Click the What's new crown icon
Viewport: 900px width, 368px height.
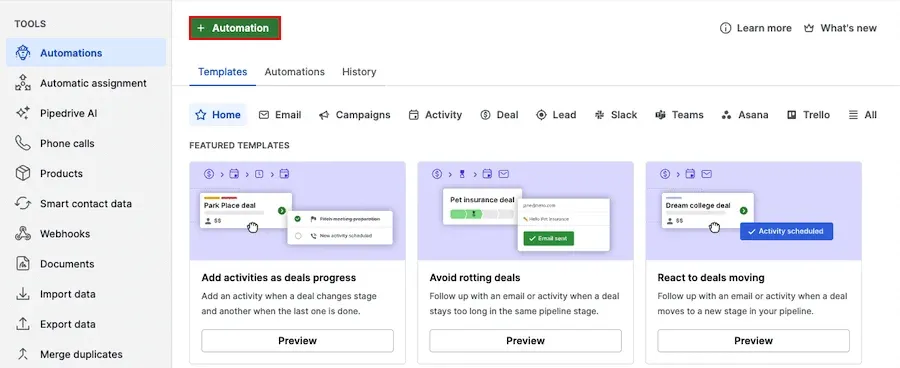[x=809, y=28]
